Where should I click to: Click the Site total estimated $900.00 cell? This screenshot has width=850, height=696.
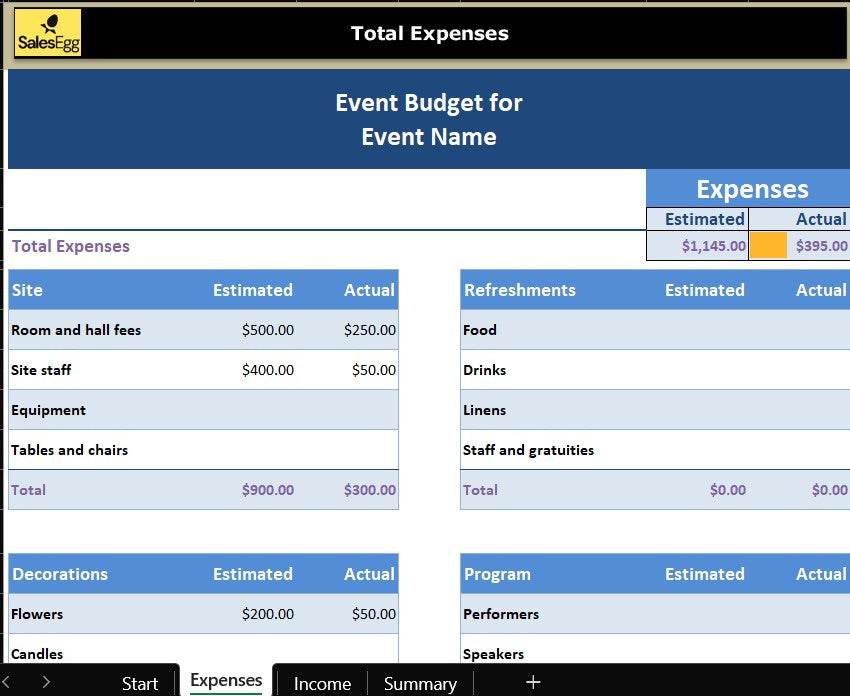click(x=267, y=490)
